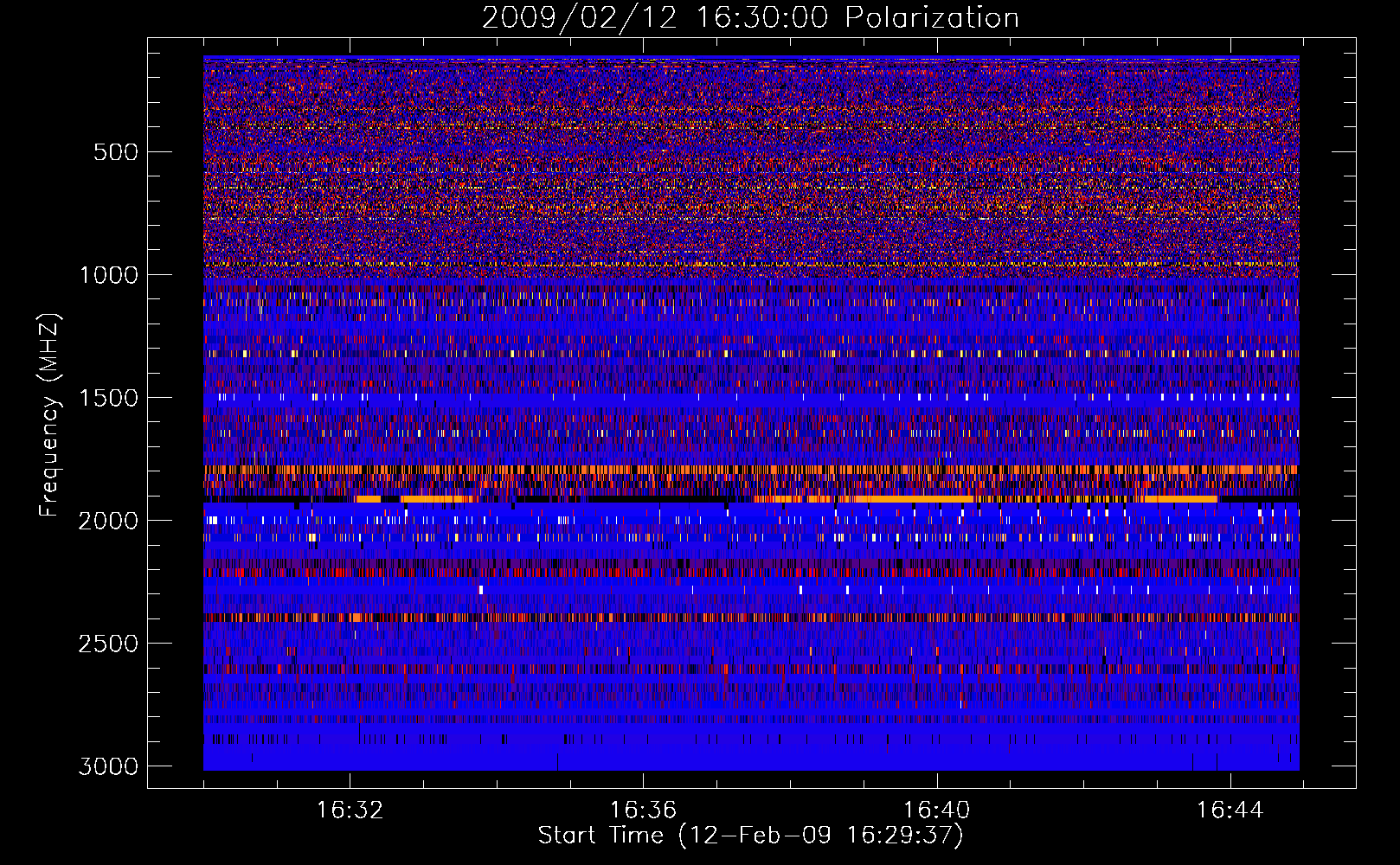Click the plot title '2009/02/12 16:30:00 Polarization'
Image resolution: width=1400 pixels, height=865 pixels.
pos(750,17)
